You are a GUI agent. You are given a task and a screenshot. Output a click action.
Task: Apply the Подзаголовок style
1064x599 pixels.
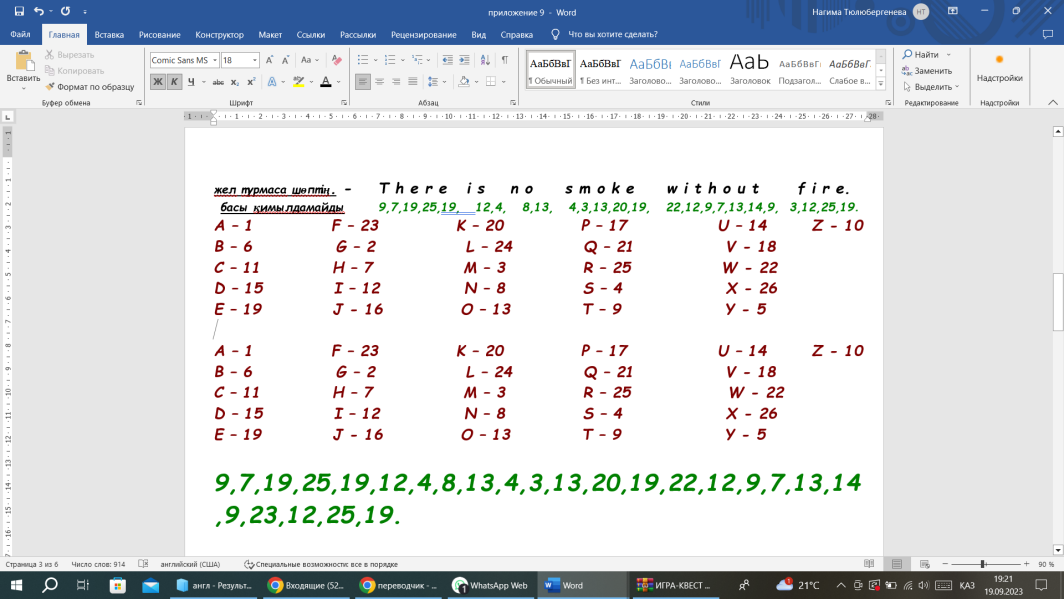point(800,69)
